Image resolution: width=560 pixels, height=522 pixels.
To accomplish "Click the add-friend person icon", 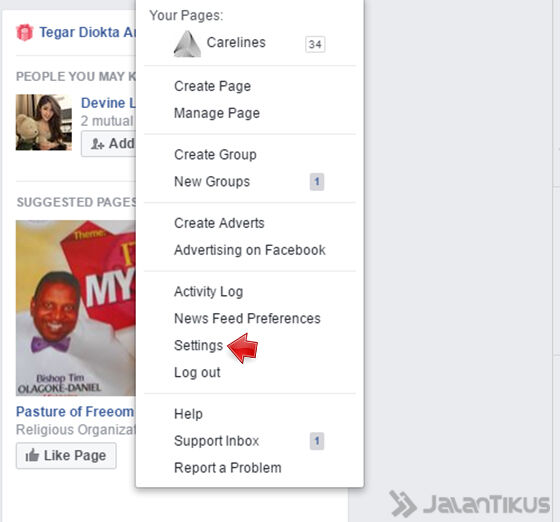I will 97,144.
